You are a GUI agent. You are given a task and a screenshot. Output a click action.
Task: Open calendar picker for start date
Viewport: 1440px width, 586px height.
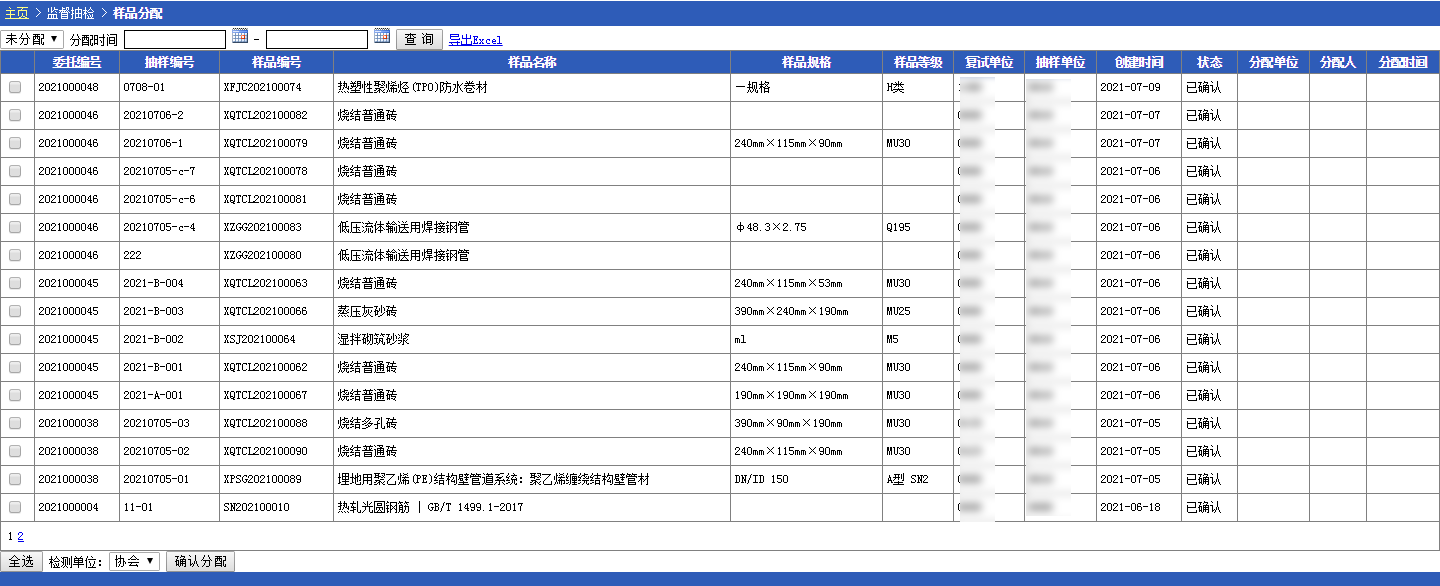point(240,37)
